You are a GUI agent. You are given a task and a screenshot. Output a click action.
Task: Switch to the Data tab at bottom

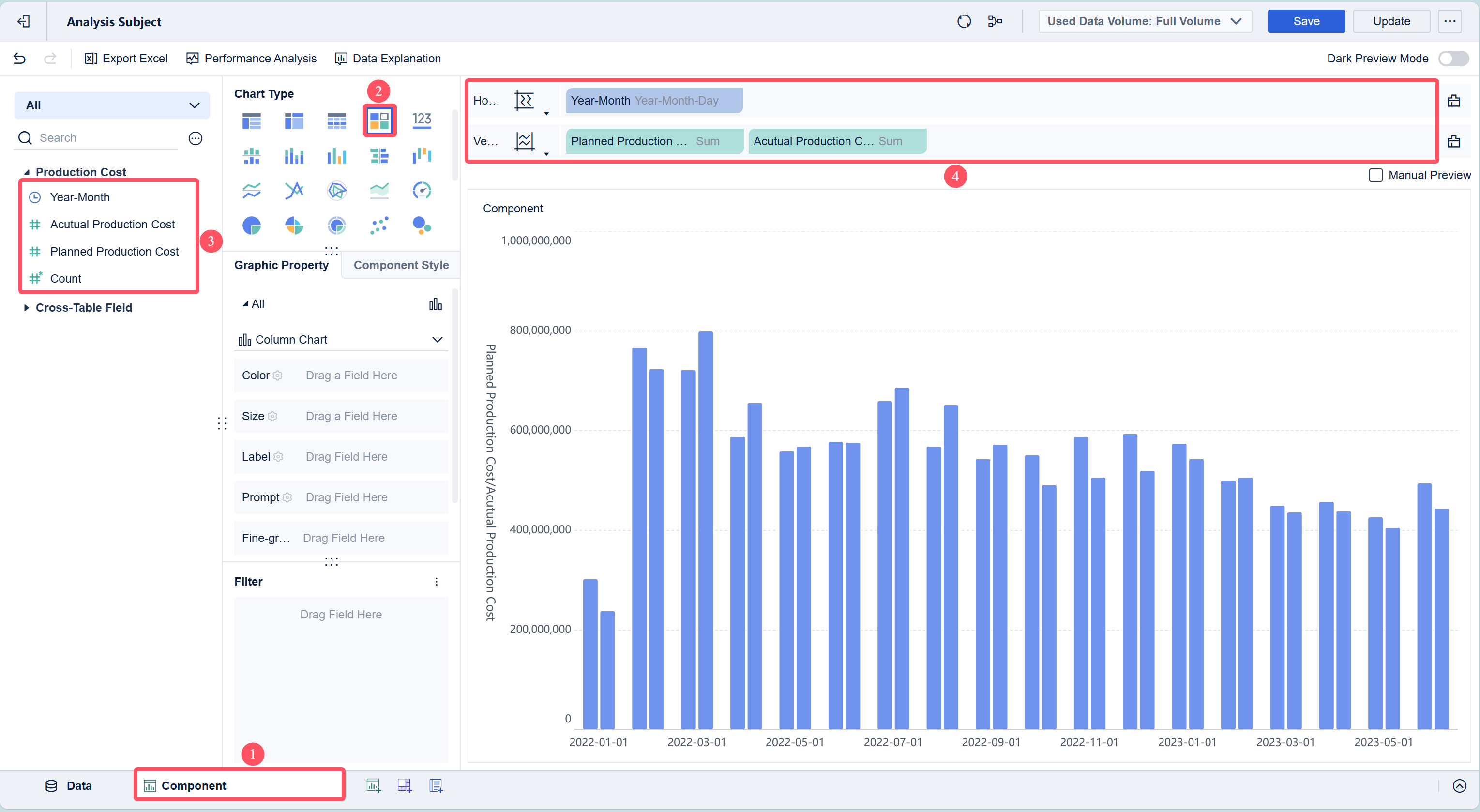click(x=68, y=785)
